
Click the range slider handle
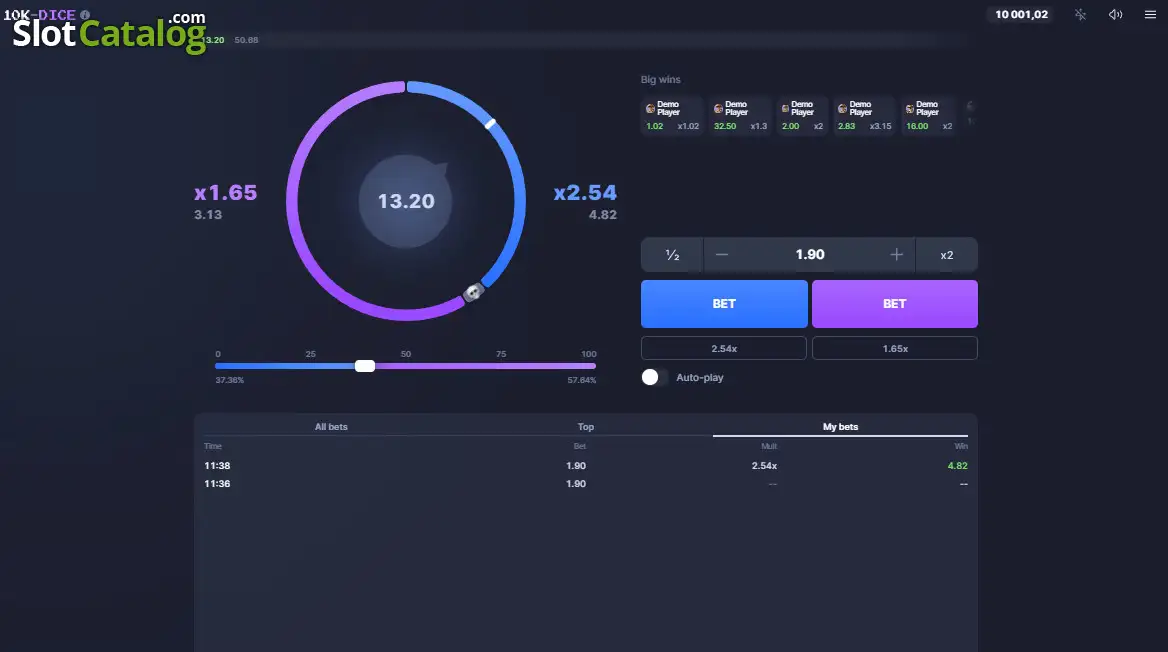point(365,366)
